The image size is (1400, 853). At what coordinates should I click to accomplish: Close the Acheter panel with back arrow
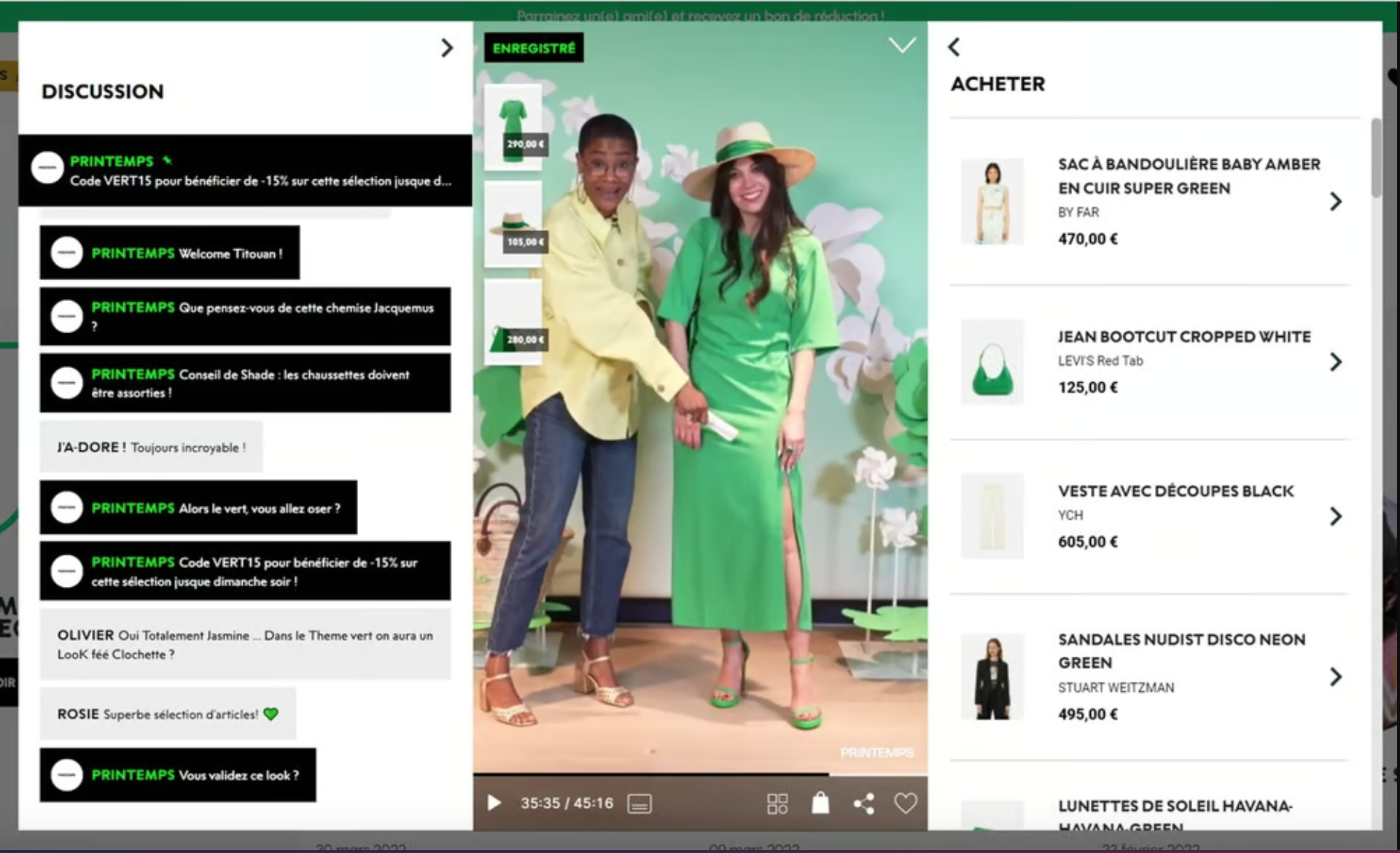pyautogui.click(x=954, y=47)
